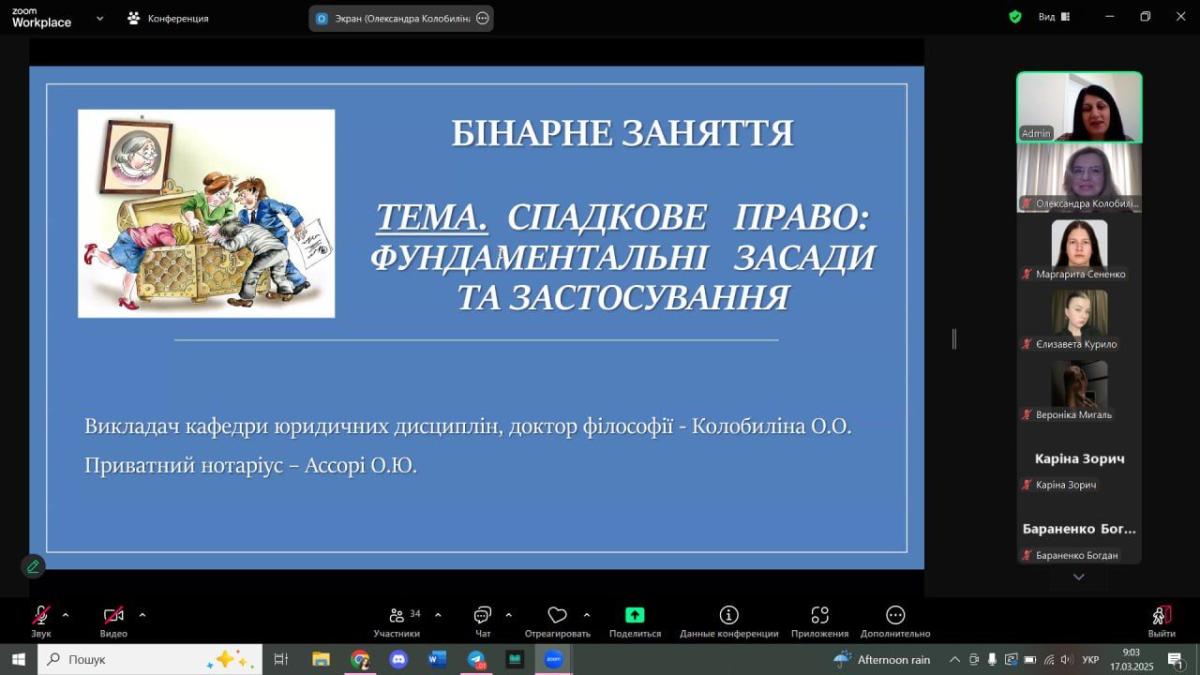Switch the УКР keyboard language indicator
This screenshot has width=1200, height=675.
[x=1091, y=659]
